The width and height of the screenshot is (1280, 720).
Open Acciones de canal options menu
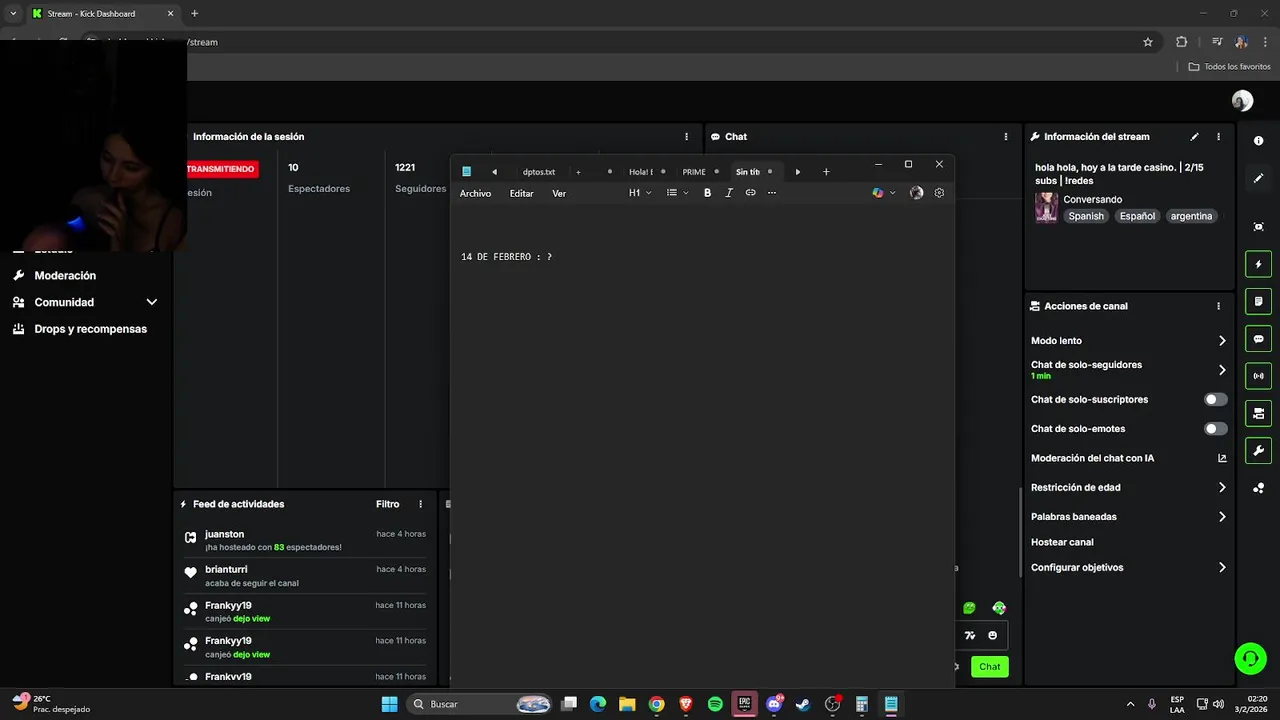(x=1218, y=306)
